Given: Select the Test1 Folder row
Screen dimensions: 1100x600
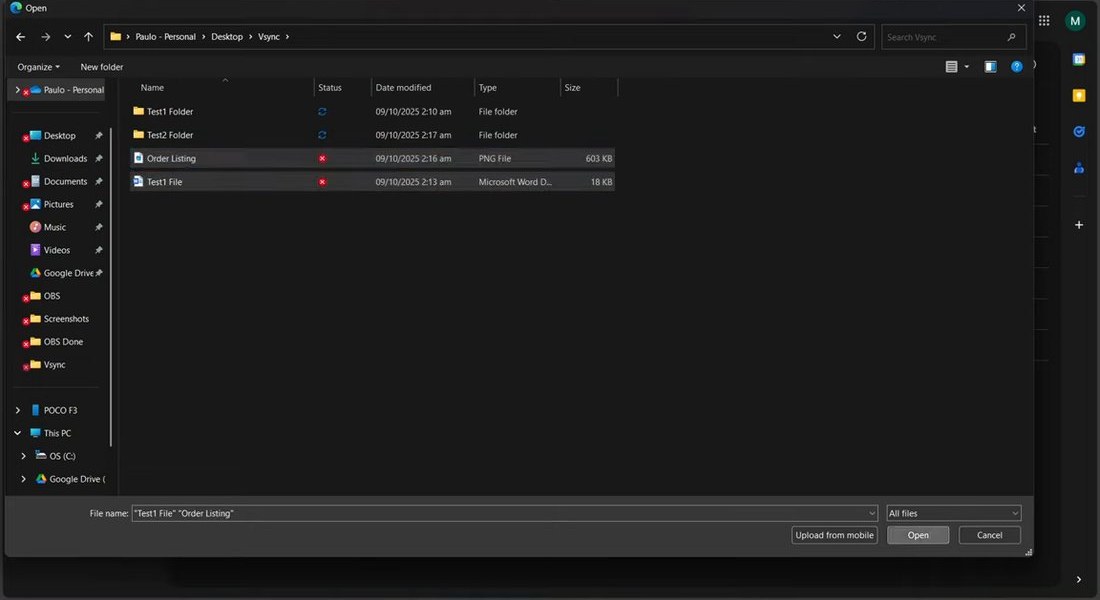Looking at the screenshot, I should [x=373, y=112].
